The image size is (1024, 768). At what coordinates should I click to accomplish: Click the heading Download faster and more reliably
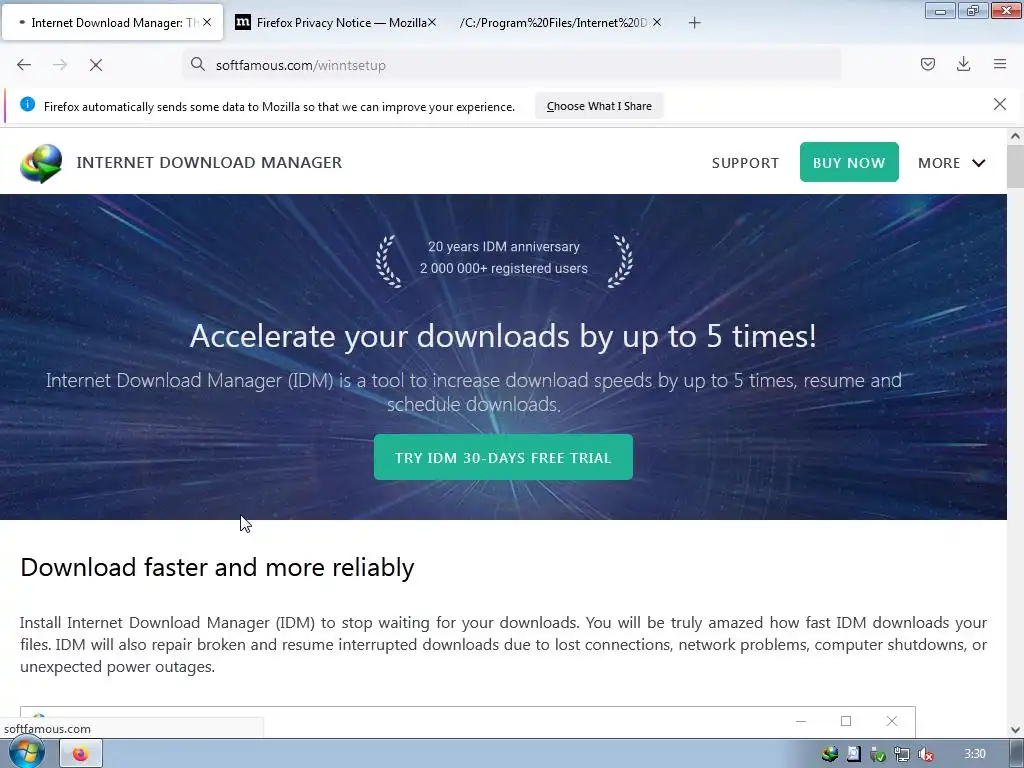[217, 567]
